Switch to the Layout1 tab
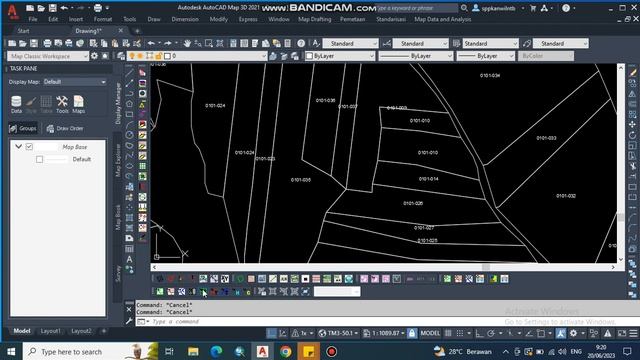 (50, 331)
